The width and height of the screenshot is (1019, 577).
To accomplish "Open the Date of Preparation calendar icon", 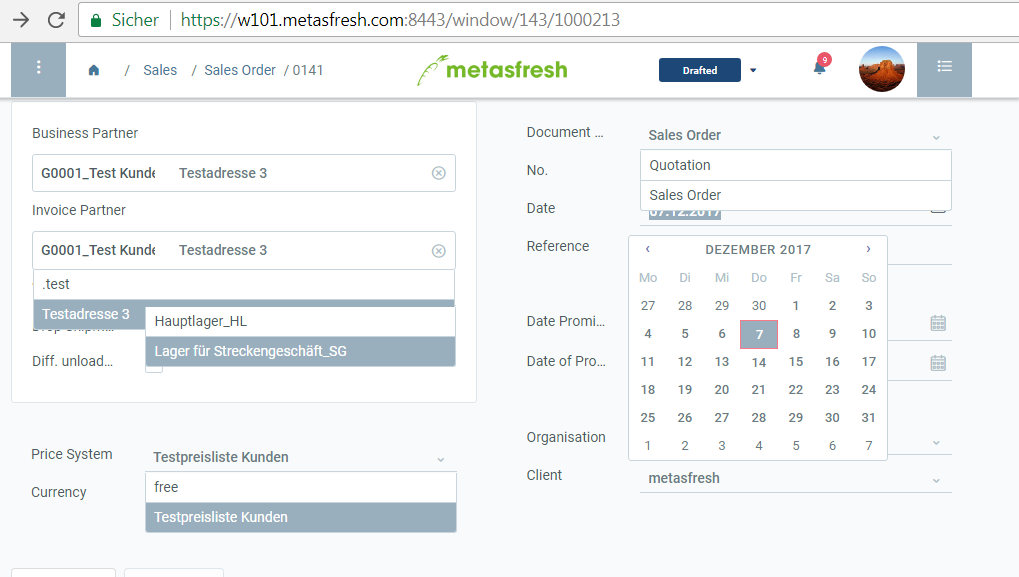I will (938, 363).
